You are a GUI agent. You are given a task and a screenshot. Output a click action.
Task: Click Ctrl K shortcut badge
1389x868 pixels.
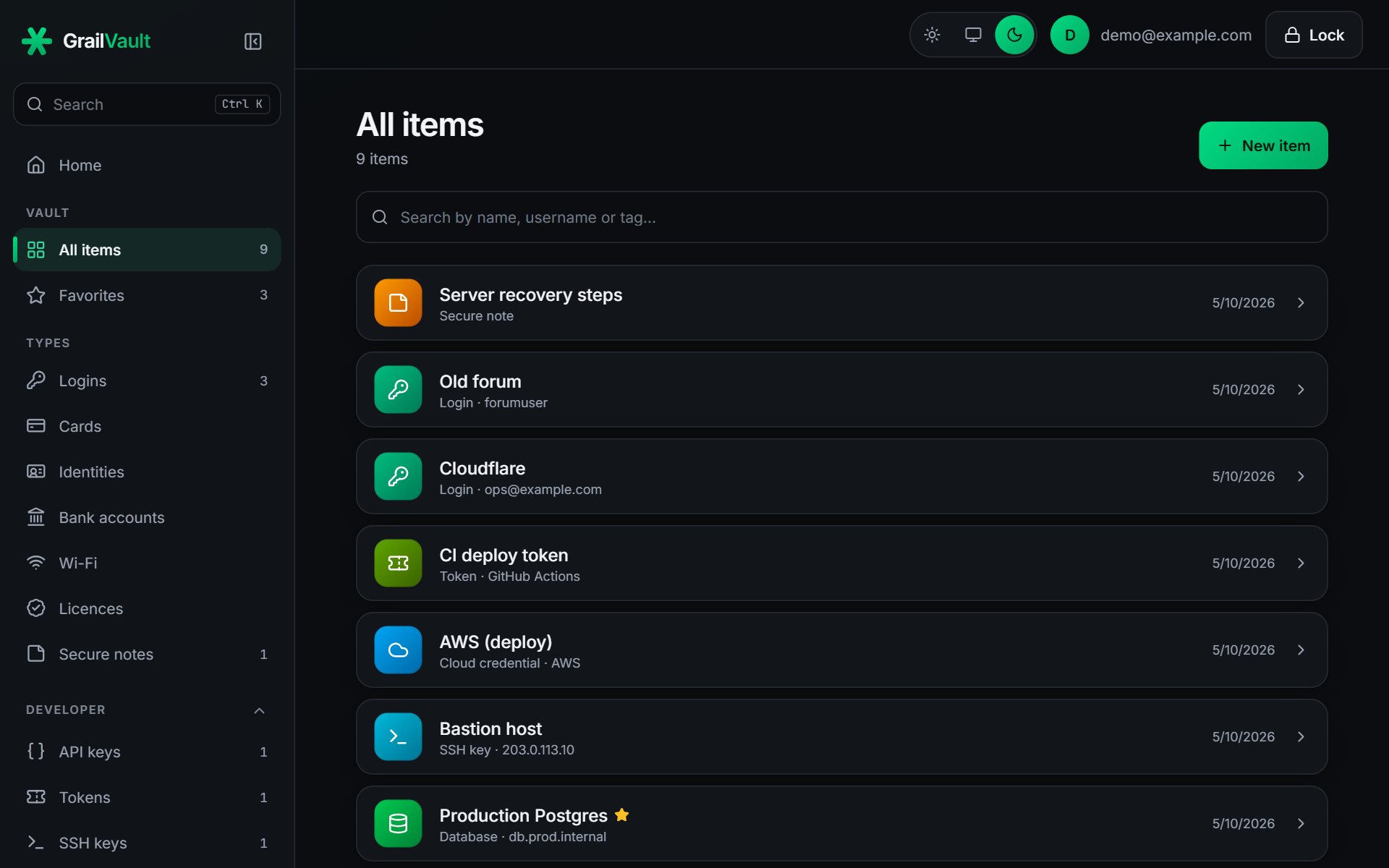[242, 104]
